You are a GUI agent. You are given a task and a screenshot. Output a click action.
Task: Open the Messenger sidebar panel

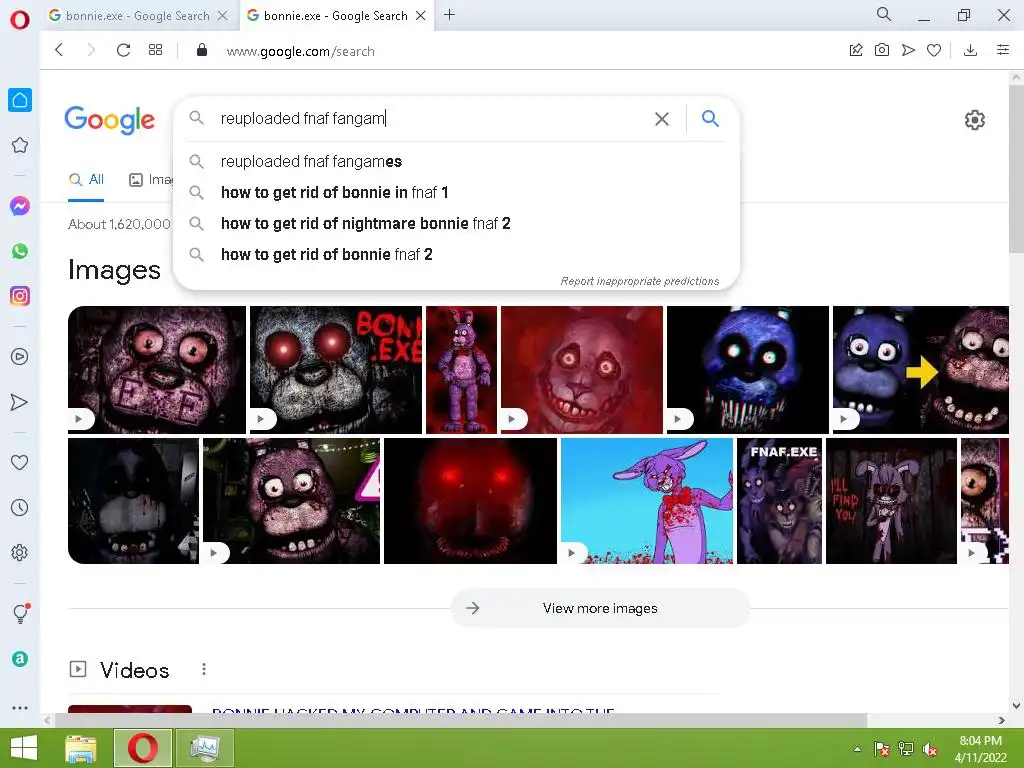click(x=20, y=206)
